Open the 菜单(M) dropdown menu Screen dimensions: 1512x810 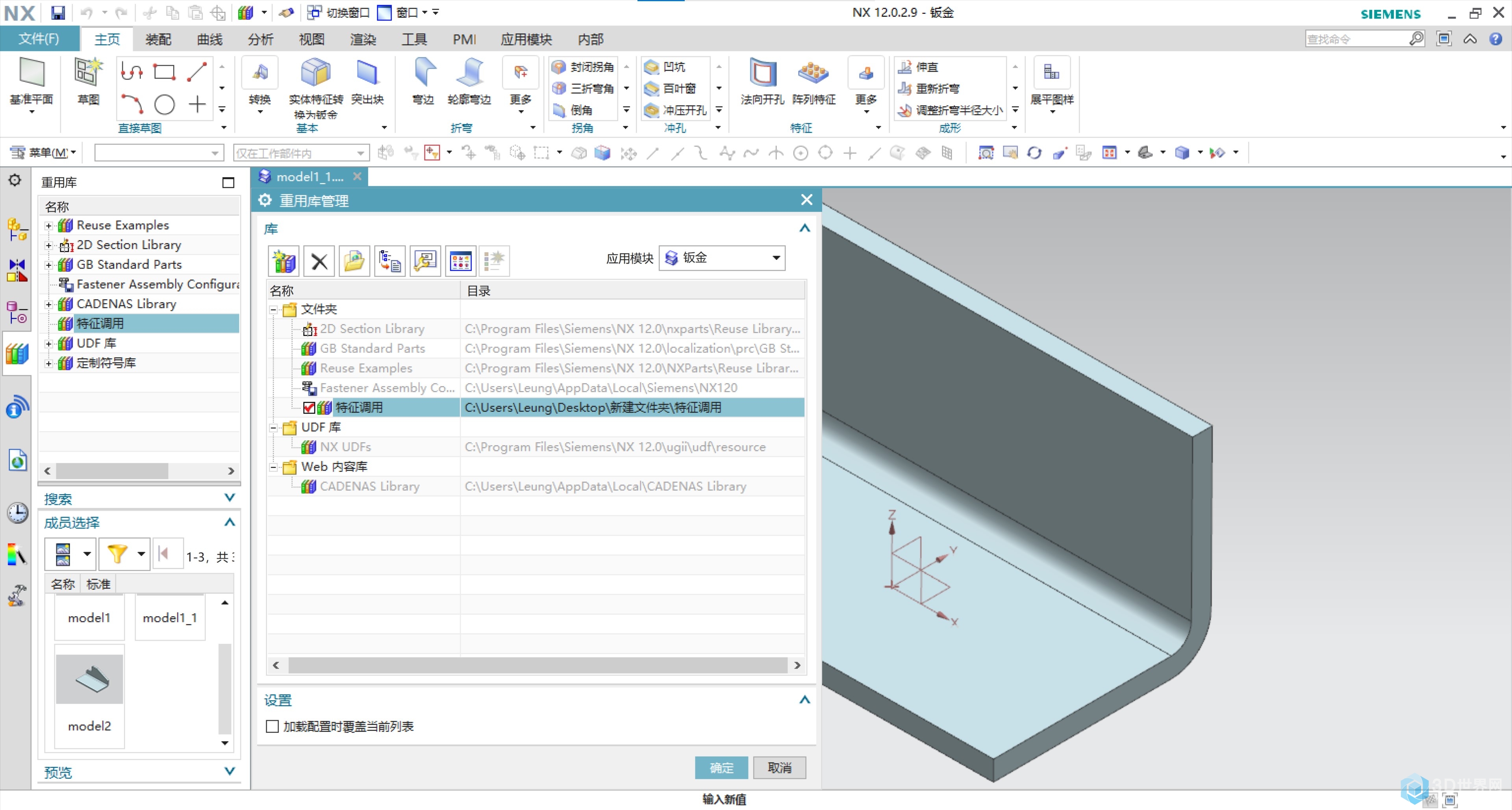click(x=43, y=153)
